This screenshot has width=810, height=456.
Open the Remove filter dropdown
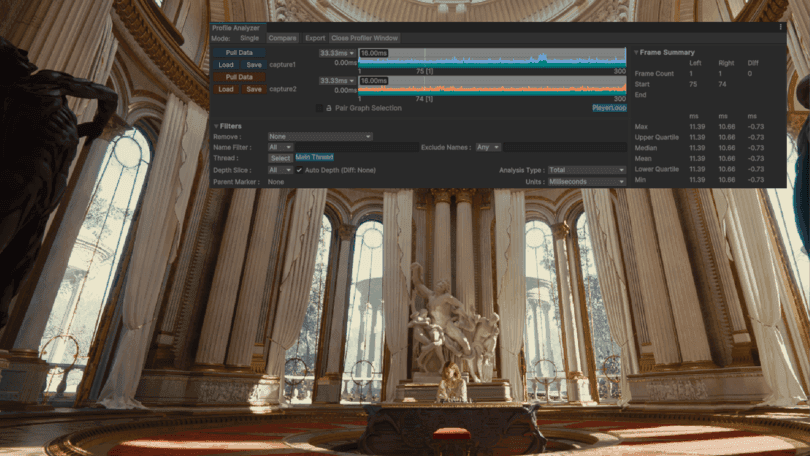tap(320, 136)
